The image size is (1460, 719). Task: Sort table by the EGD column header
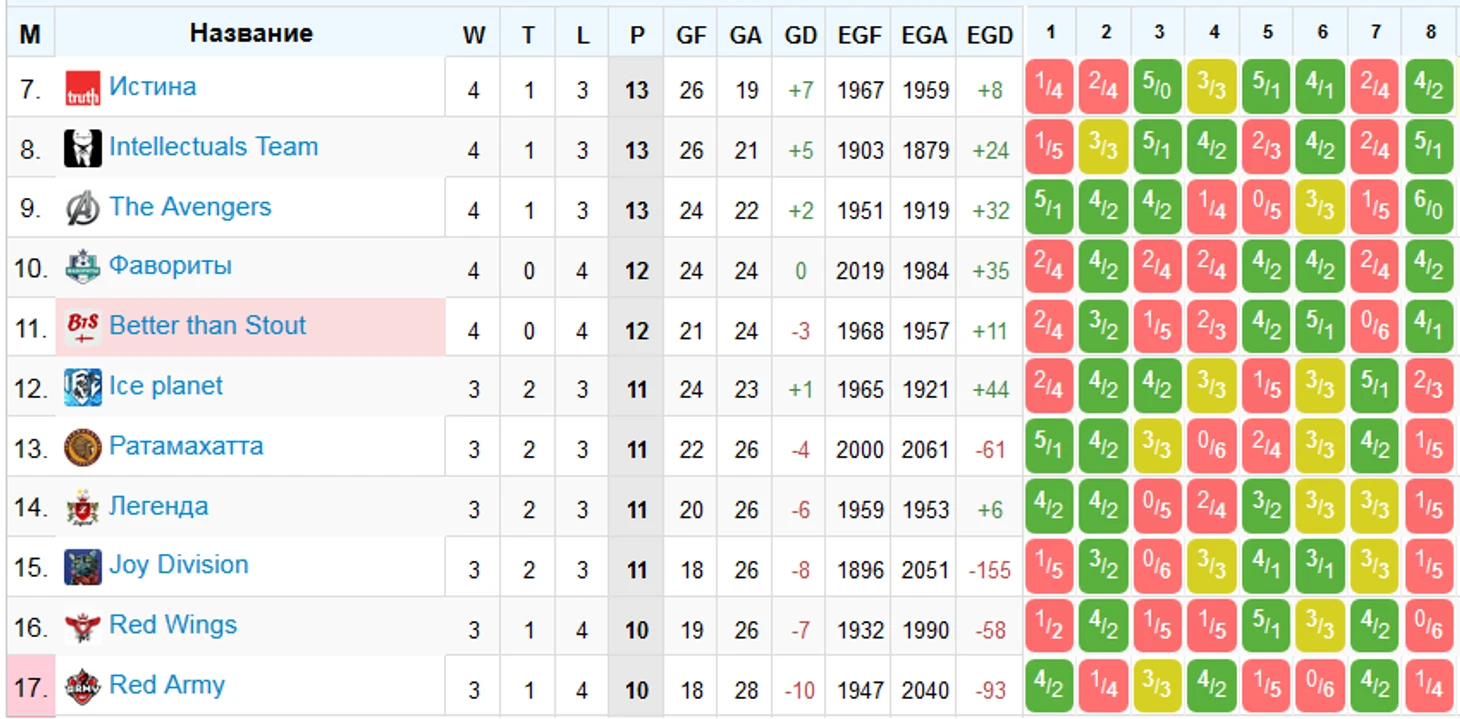coord(990,35)
